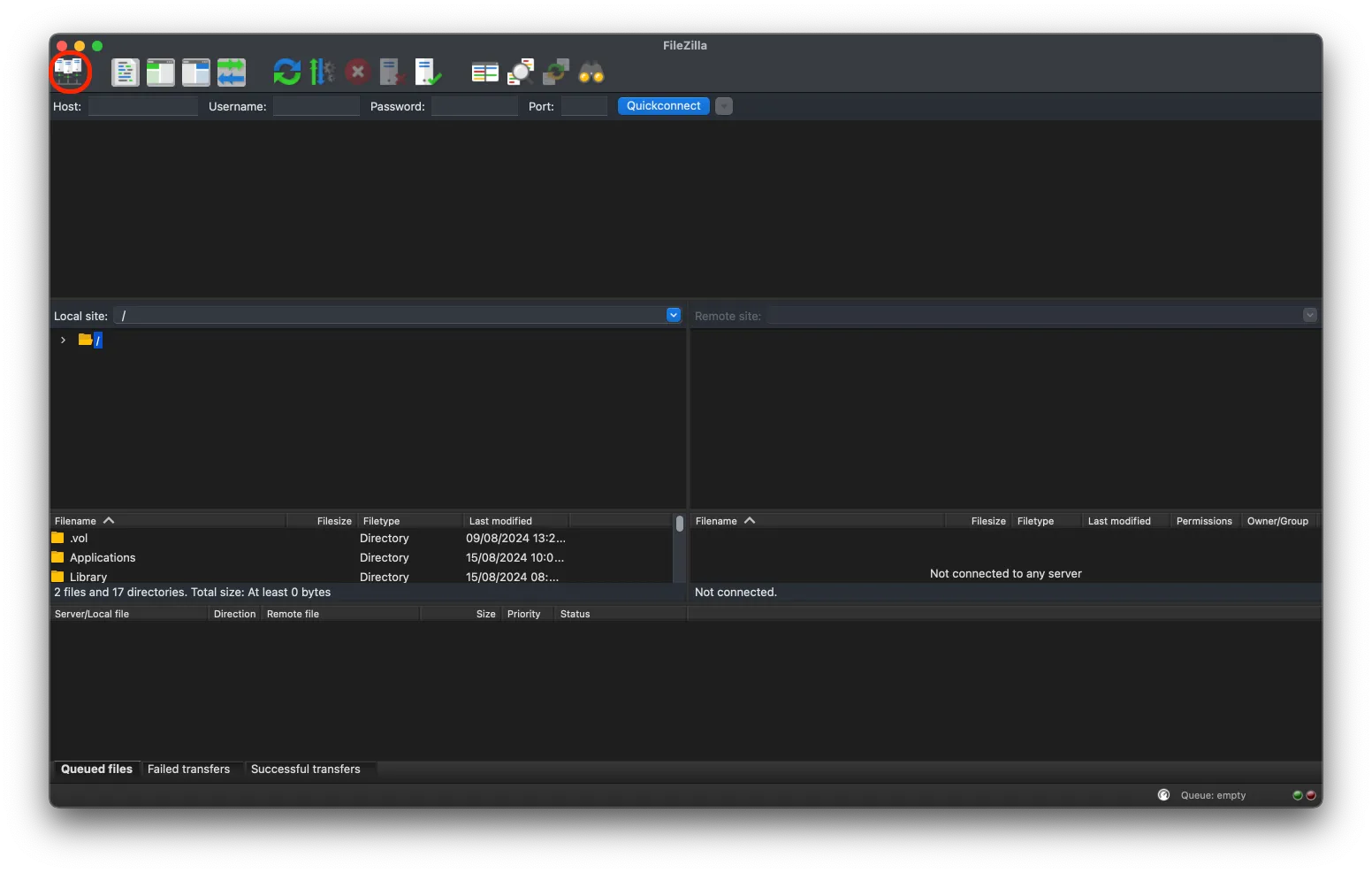Open Quickconnect history dropdown arrow
This screenshot has height=873, width=1372.
coord(724,106)
